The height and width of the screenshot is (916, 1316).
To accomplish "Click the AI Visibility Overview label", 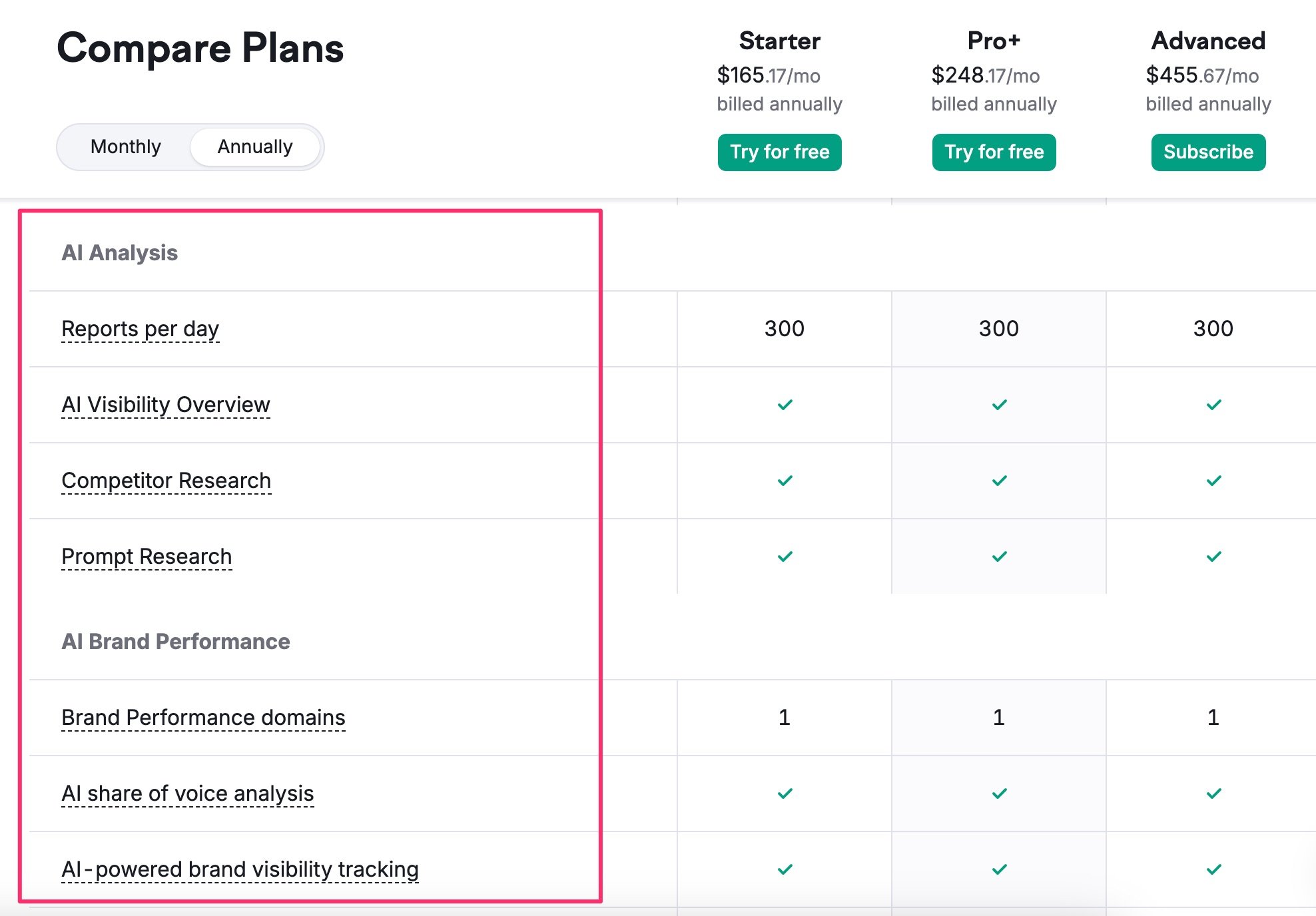I will coord(165,404).
